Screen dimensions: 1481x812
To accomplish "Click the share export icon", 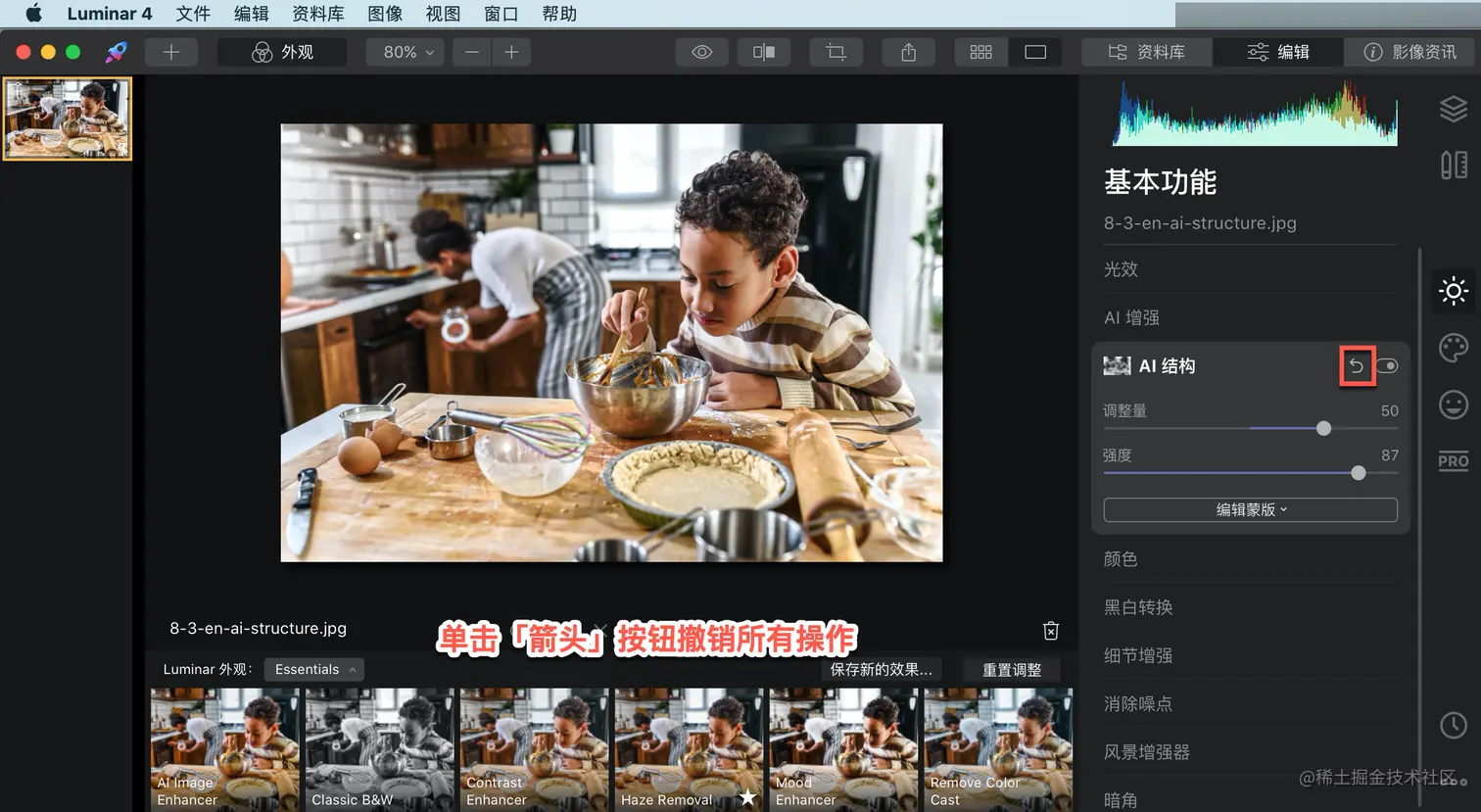I will pyautogui.click(x=908, y=52).
